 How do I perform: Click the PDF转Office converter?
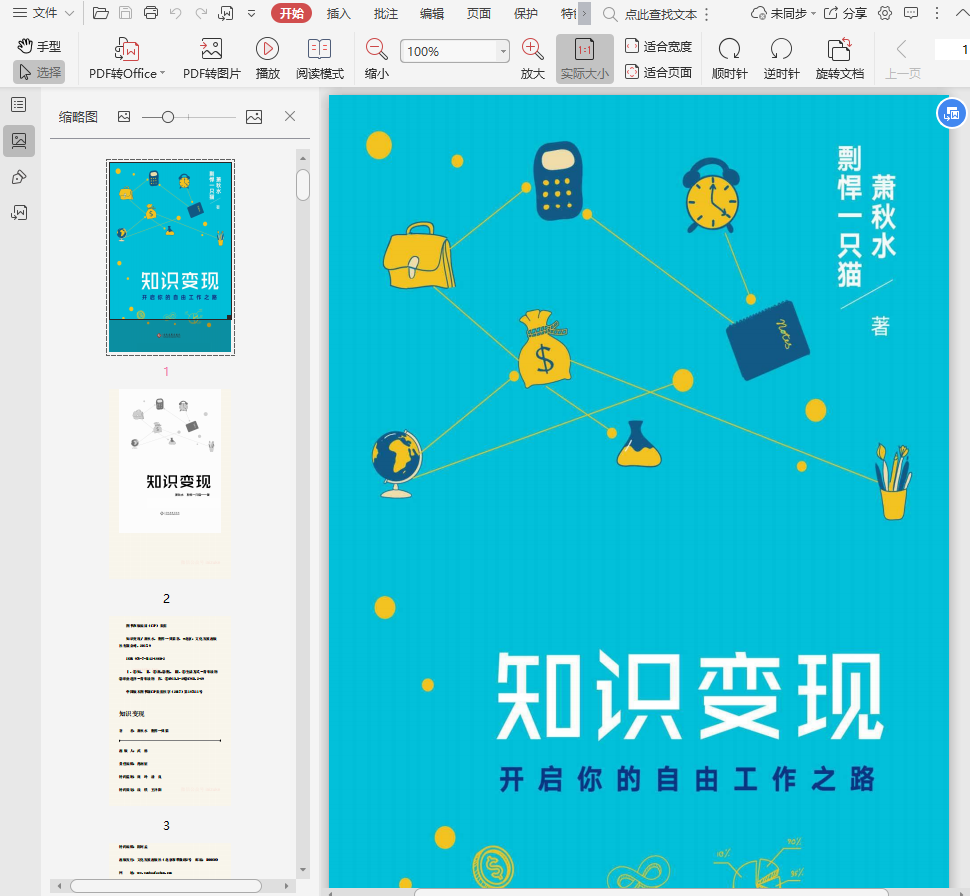pos(127,59)
